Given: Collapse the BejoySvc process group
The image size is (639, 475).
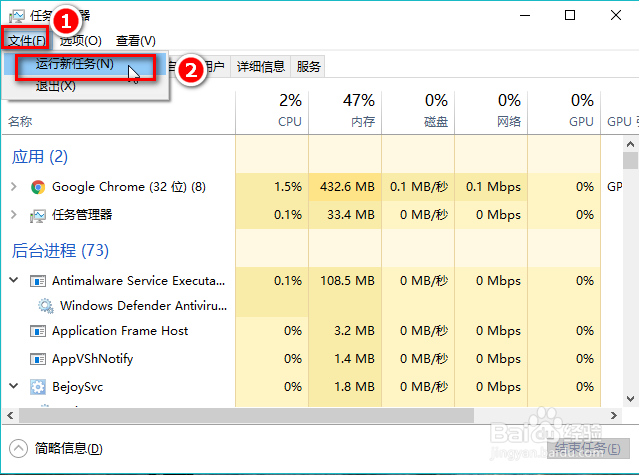Looking at the screenshot, I should coord(13,387).
